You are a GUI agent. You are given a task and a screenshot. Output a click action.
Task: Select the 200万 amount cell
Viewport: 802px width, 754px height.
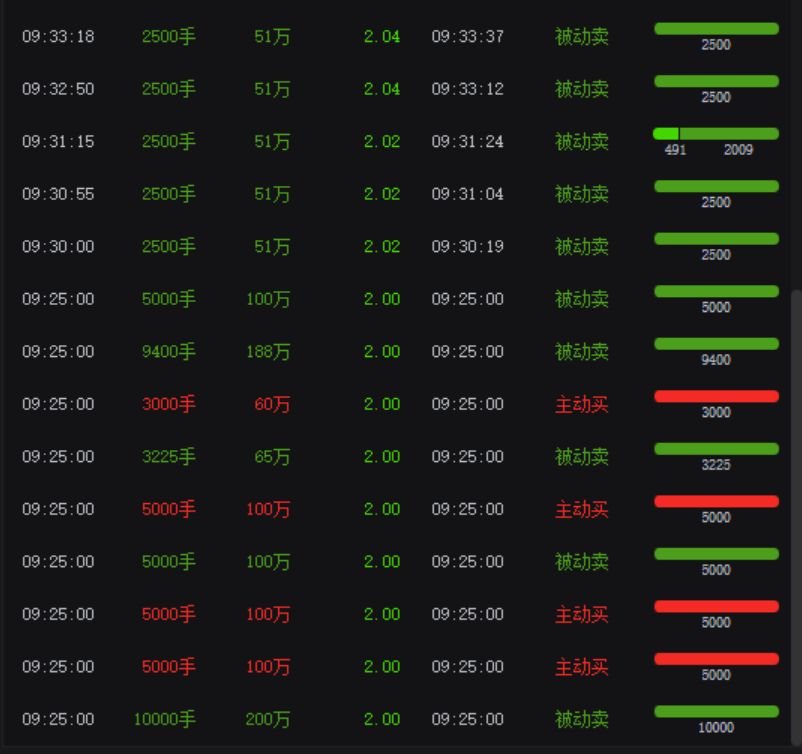(x=267, y=719)
